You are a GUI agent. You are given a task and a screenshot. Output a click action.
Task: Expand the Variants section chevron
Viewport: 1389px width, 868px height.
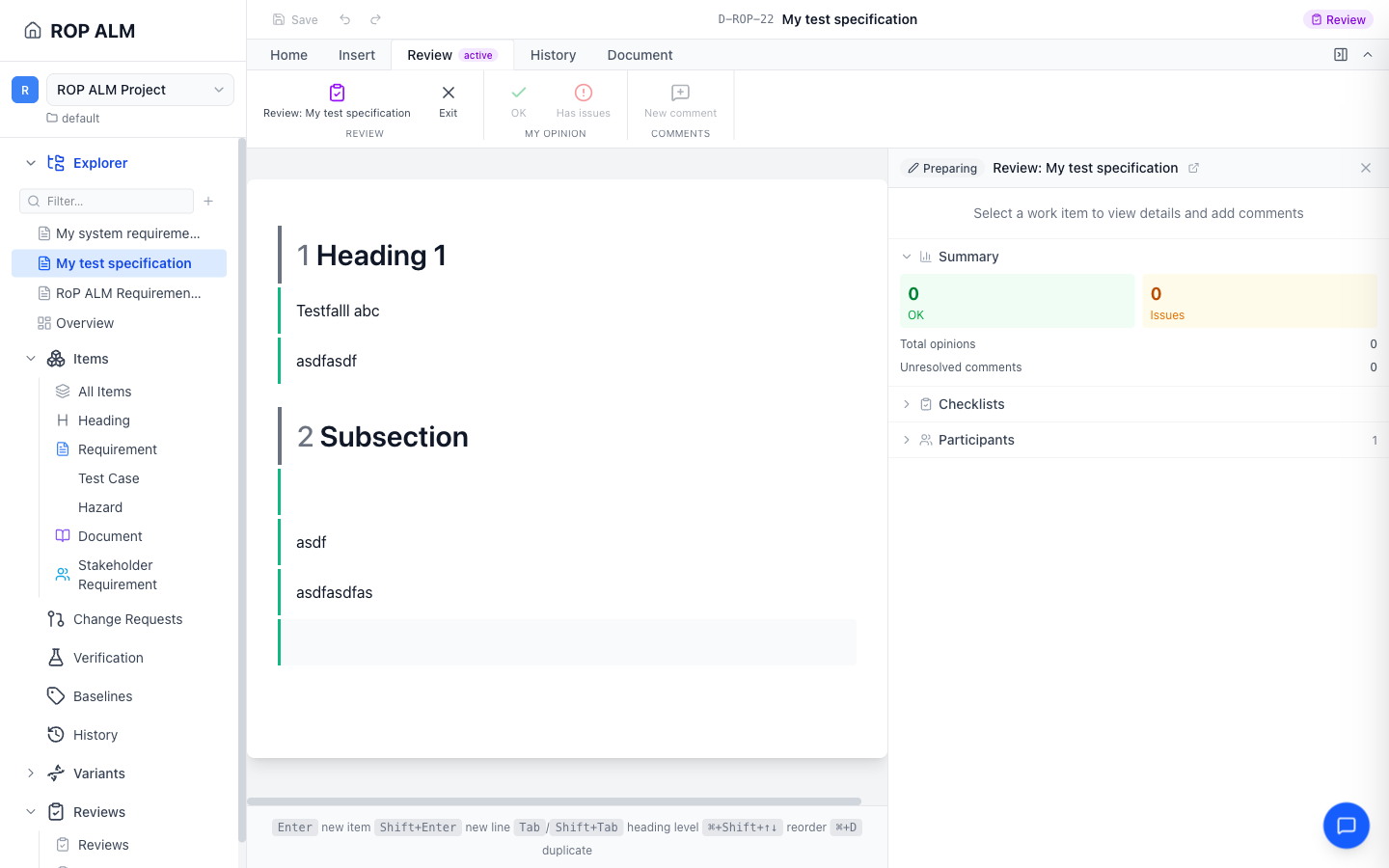point(31,773)
